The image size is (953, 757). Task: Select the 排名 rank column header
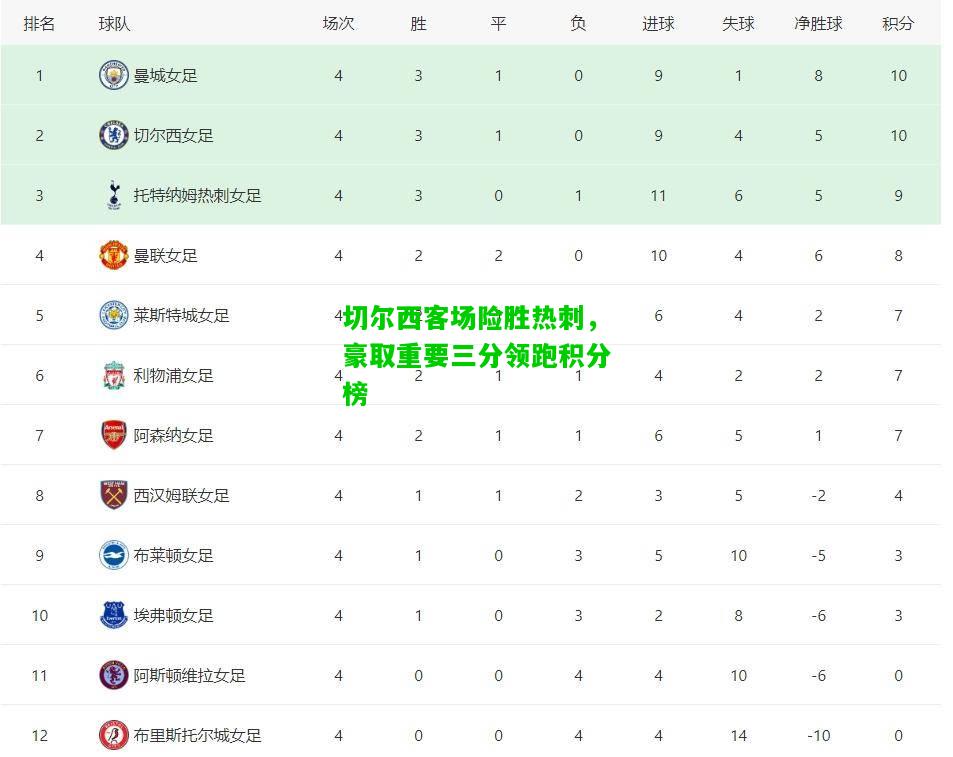[x=40, y=24]
